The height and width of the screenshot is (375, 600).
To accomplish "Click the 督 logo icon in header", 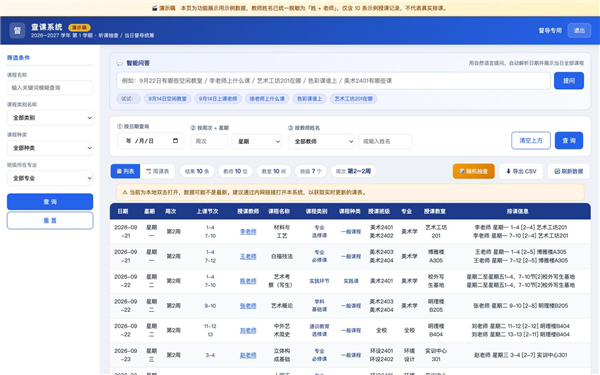I will coord(17,30).
